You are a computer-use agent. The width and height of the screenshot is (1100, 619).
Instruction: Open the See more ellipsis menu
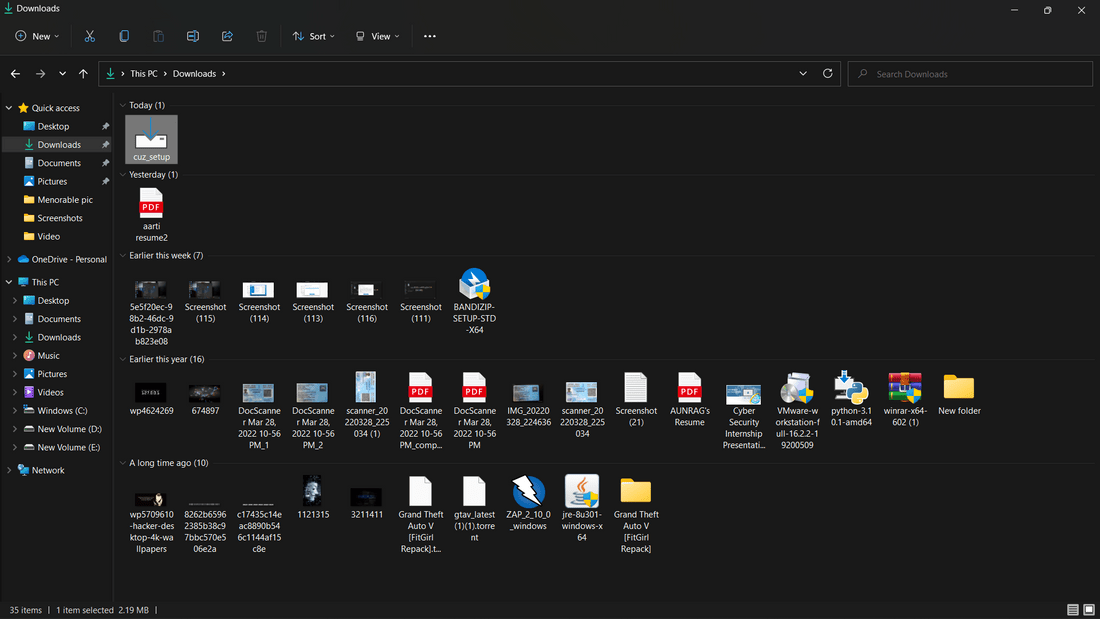point(430,36)
